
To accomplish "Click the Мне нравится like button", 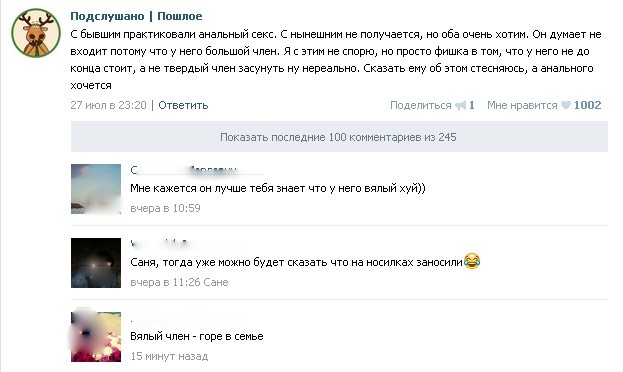I will pyautogui.click(x=522, y=105).
